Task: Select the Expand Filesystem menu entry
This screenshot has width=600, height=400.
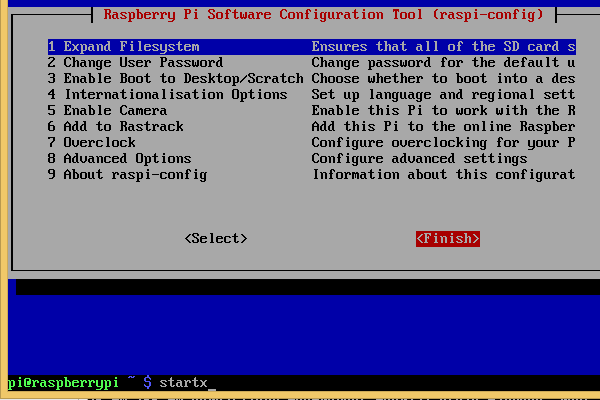Action: click(x=312, y=47)
